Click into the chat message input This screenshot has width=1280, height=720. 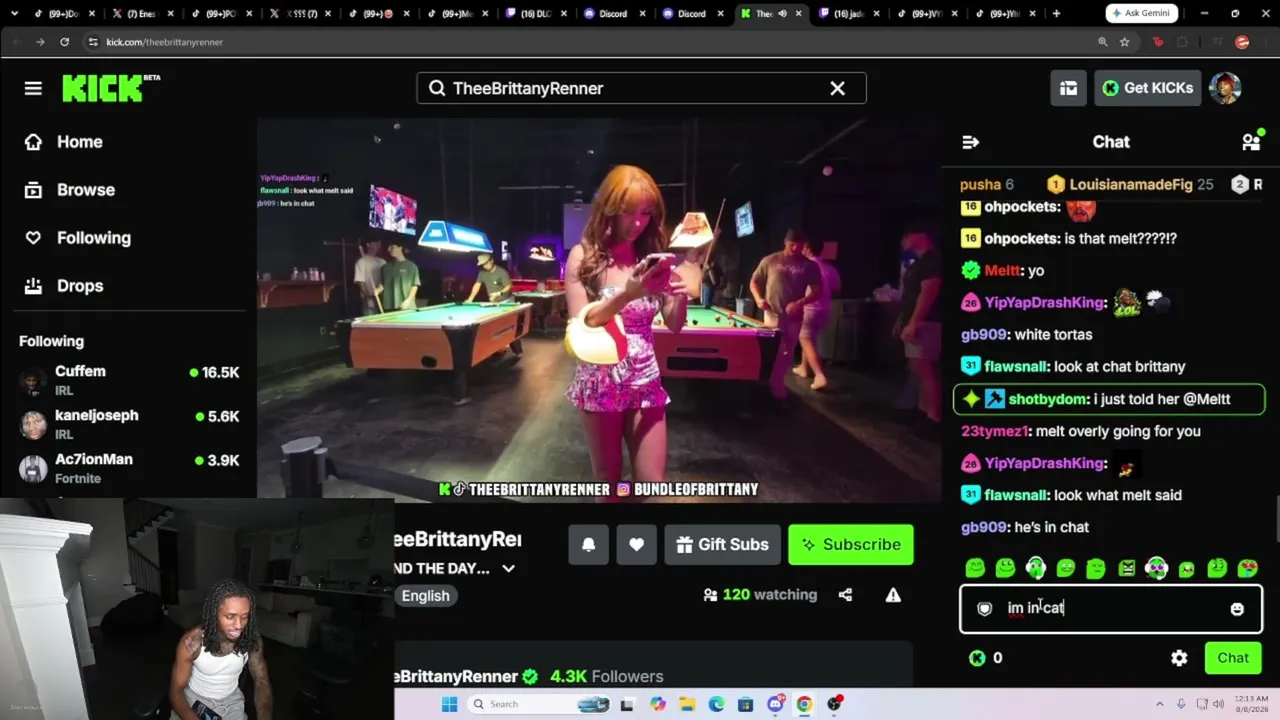[x=1111, y=608]
